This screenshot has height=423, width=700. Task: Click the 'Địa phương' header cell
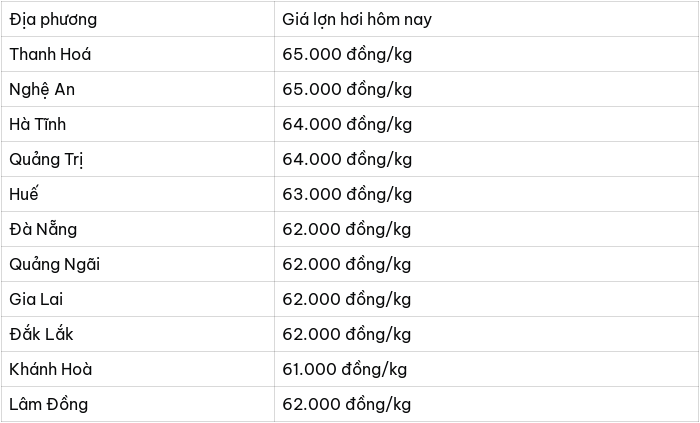click(x=138, y=19)
